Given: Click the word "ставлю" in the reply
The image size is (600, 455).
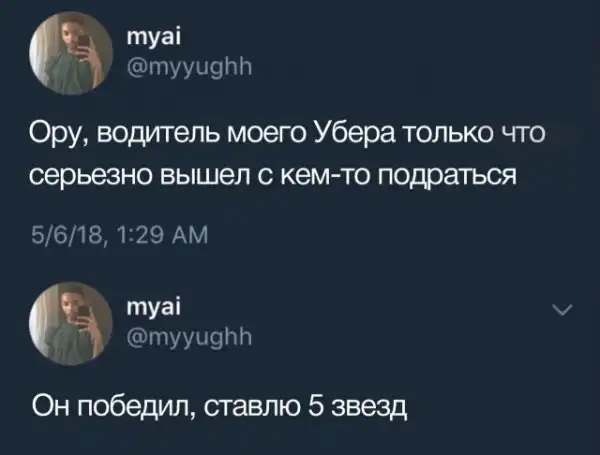Looking at the screenshot, I should tap(252, 406).
